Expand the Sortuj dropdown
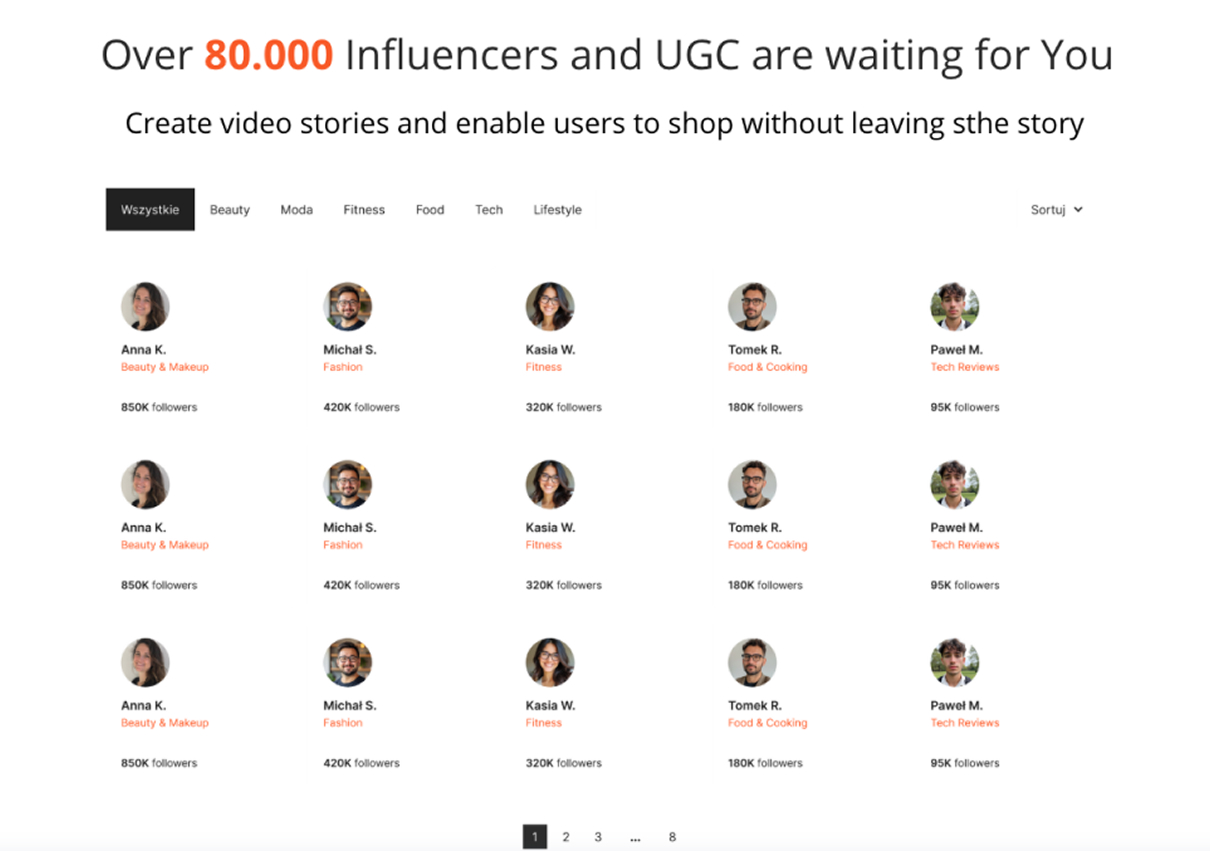Viewport: 1210px width, 851px height. tap(1056, 210)
